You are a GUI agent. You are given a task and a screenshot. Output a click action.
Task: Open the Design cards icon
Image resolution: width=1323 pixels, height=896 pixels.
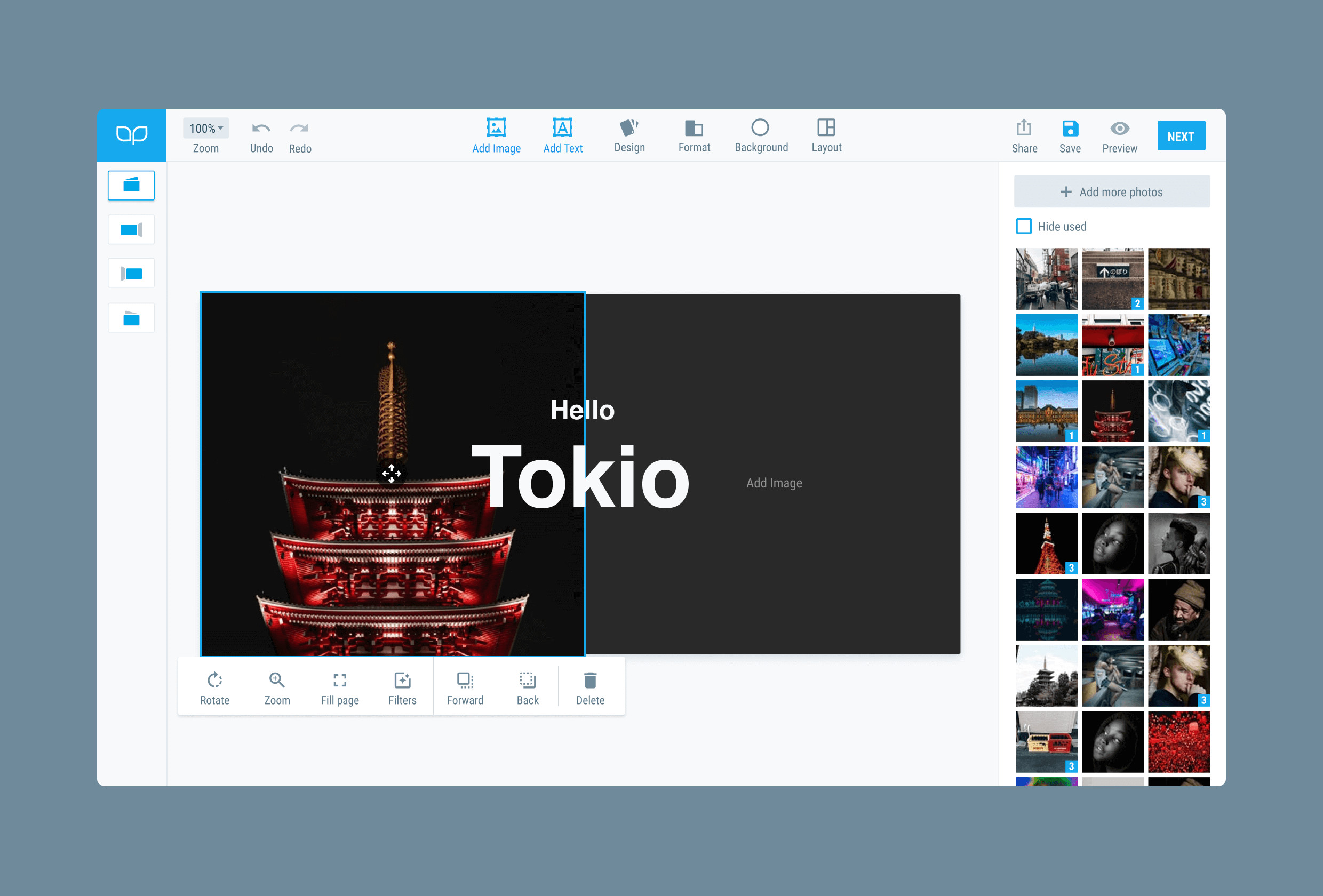[x=629, y=127]
